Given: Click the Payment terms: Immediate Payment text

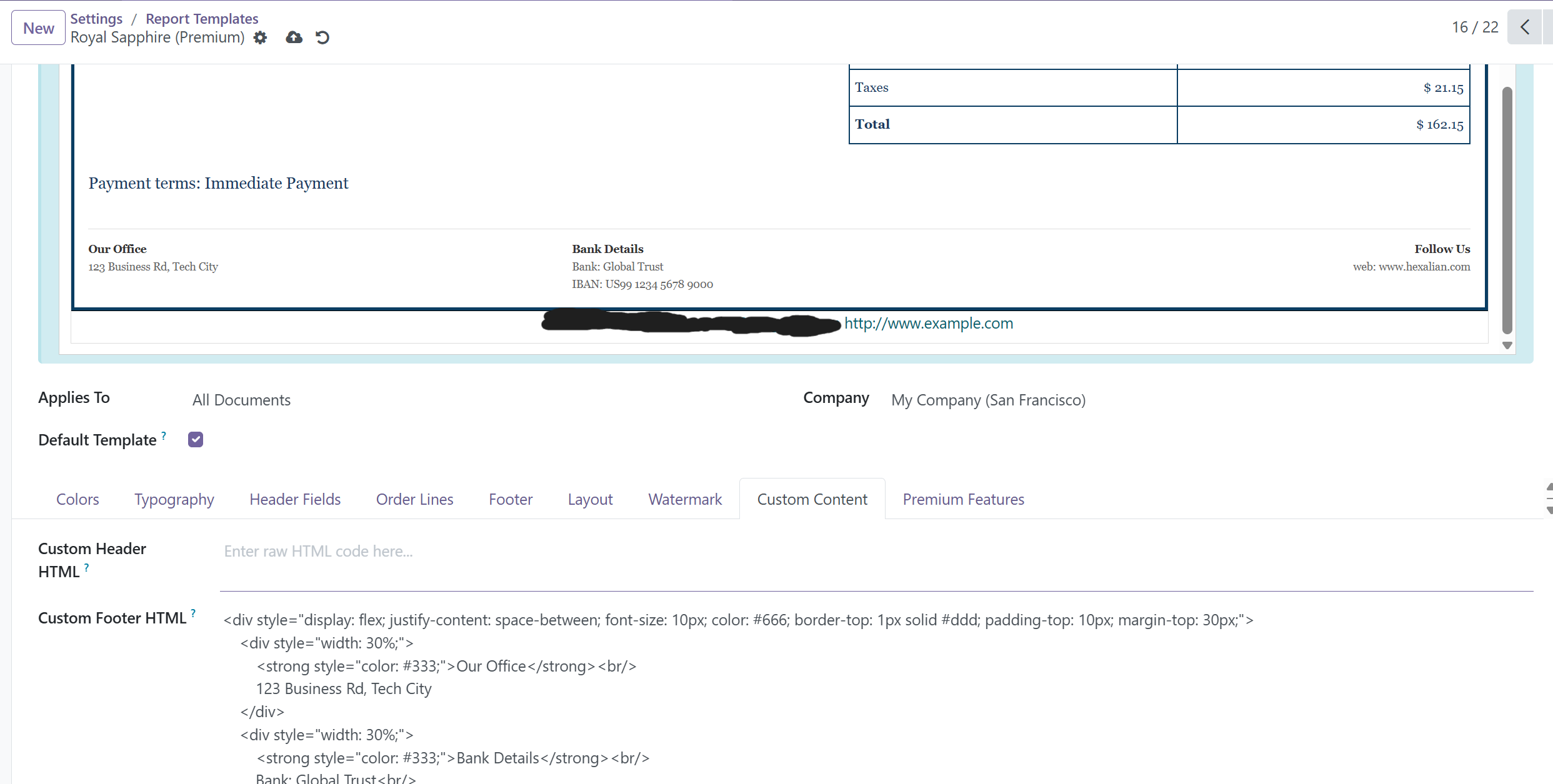Looking at the screenshot, I should click(x=218, y=183).
